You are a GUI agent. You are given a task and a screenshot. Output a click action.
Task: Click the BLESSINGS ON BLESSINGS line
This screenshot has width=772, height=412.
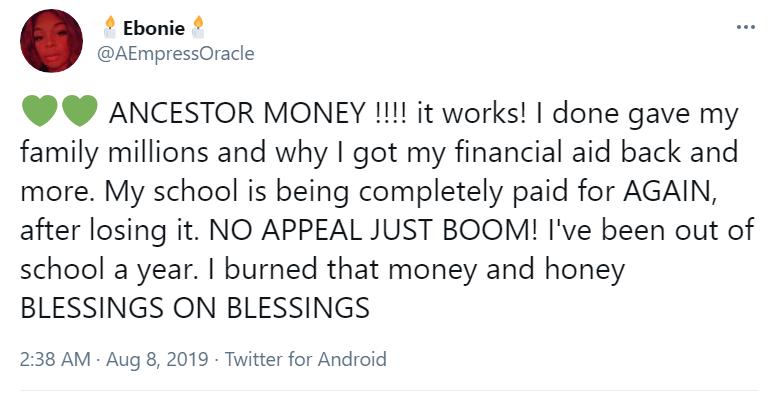[195, 308]
